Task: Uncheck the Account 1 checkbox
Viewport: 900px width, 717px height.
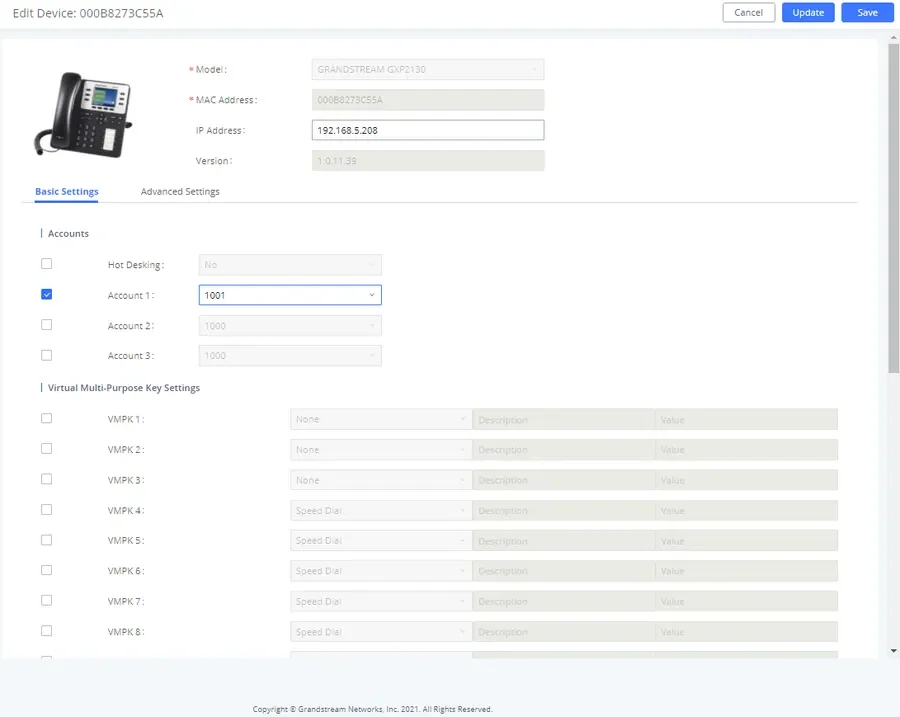Action: click(46, 294)
